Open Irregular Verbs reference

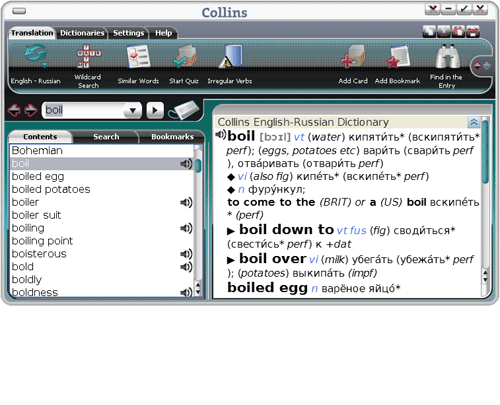230,64
